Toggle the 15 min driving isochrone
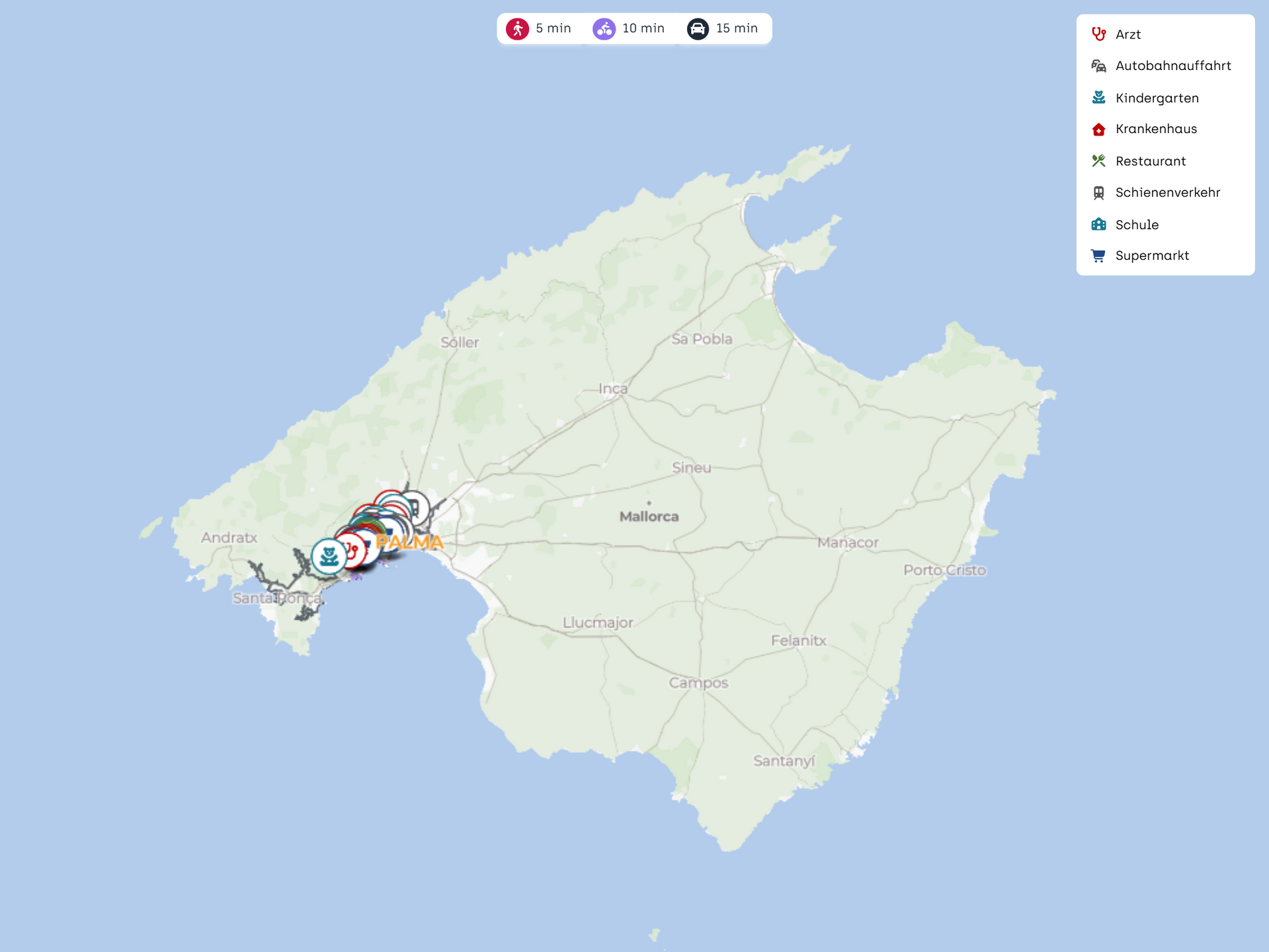 [x=723, y=28]
